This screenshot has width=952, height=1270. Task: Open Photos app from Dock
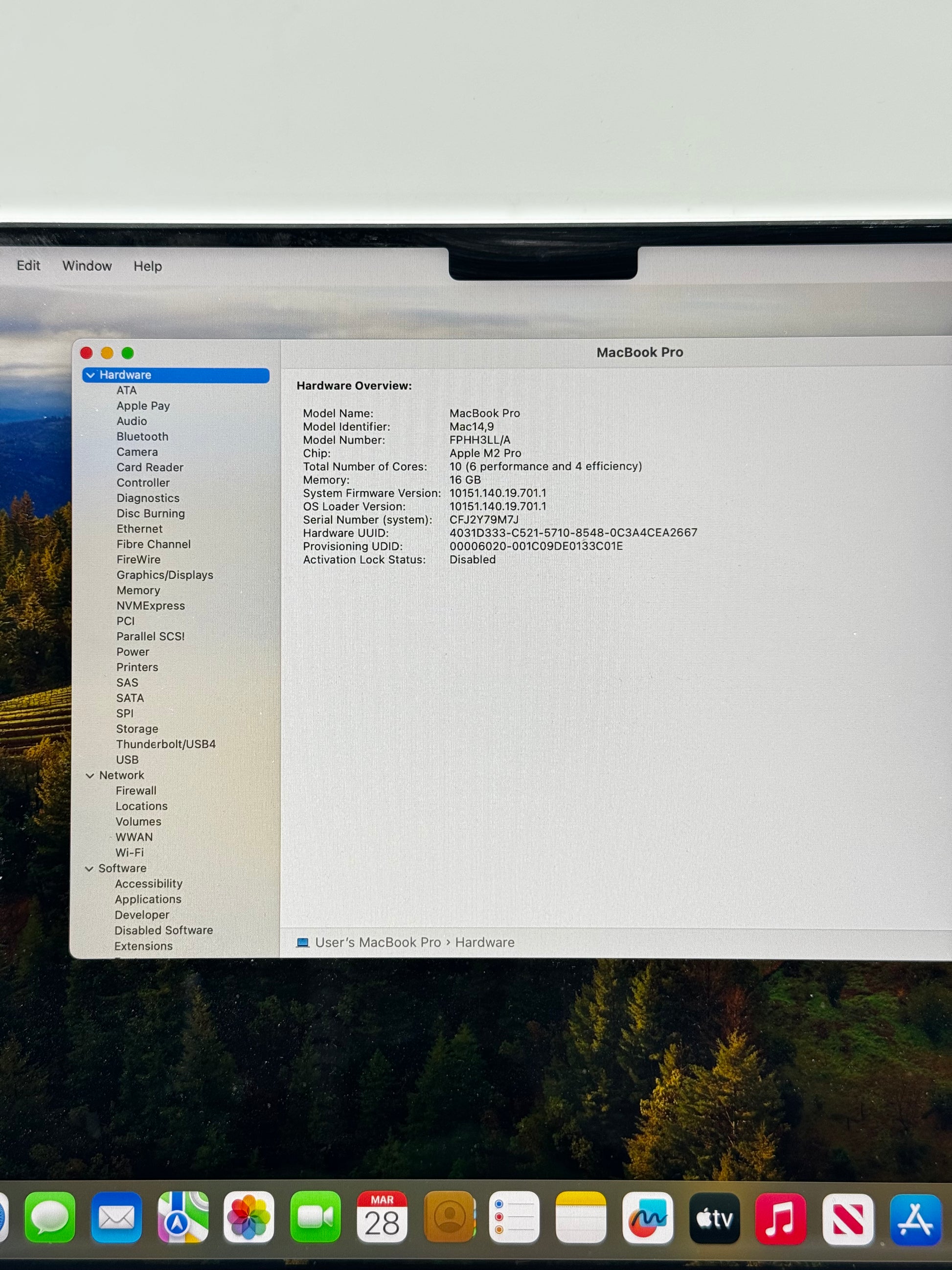(249, 1216)
